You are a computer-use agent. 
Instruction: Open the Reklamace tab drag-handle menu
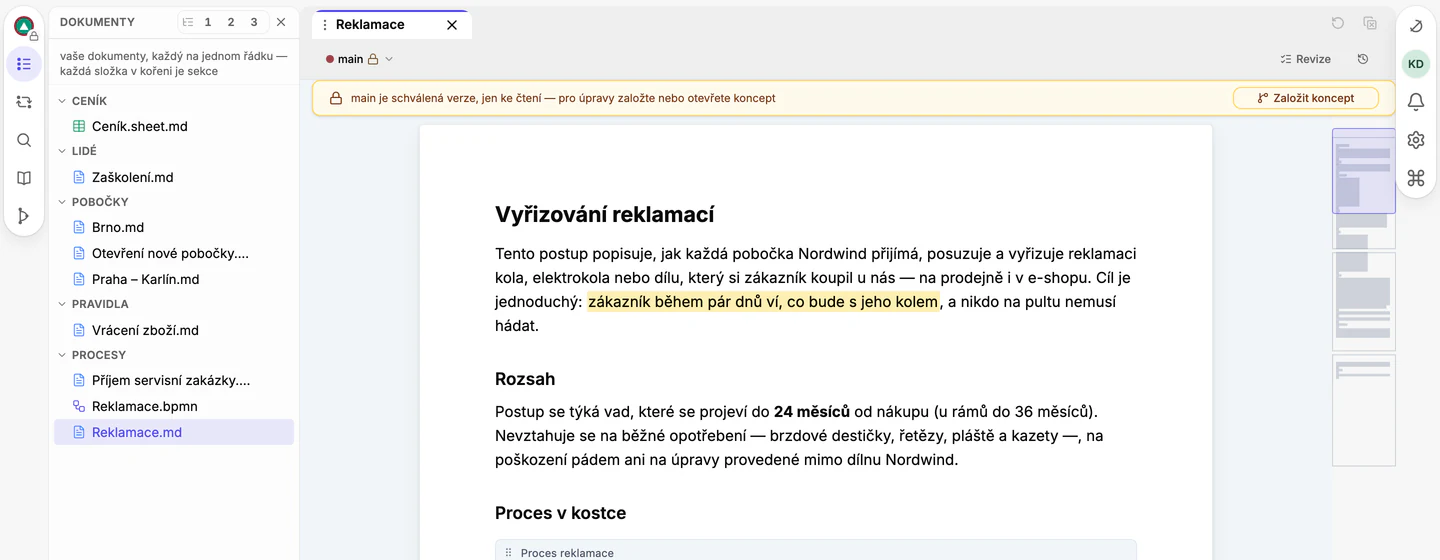(x=324, y=25)
